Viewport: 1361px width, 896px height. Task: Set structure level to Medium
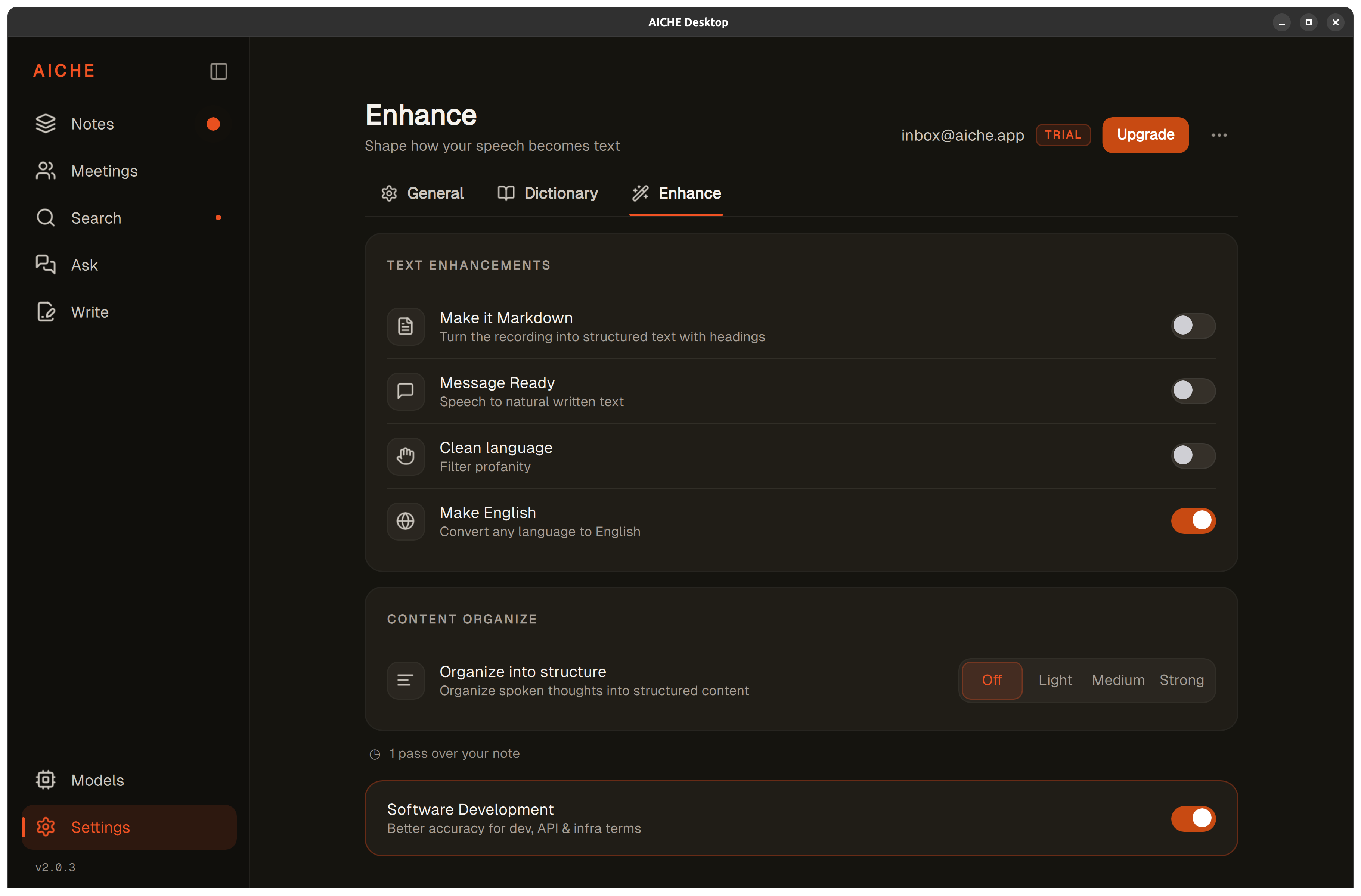pos(1118,680)
